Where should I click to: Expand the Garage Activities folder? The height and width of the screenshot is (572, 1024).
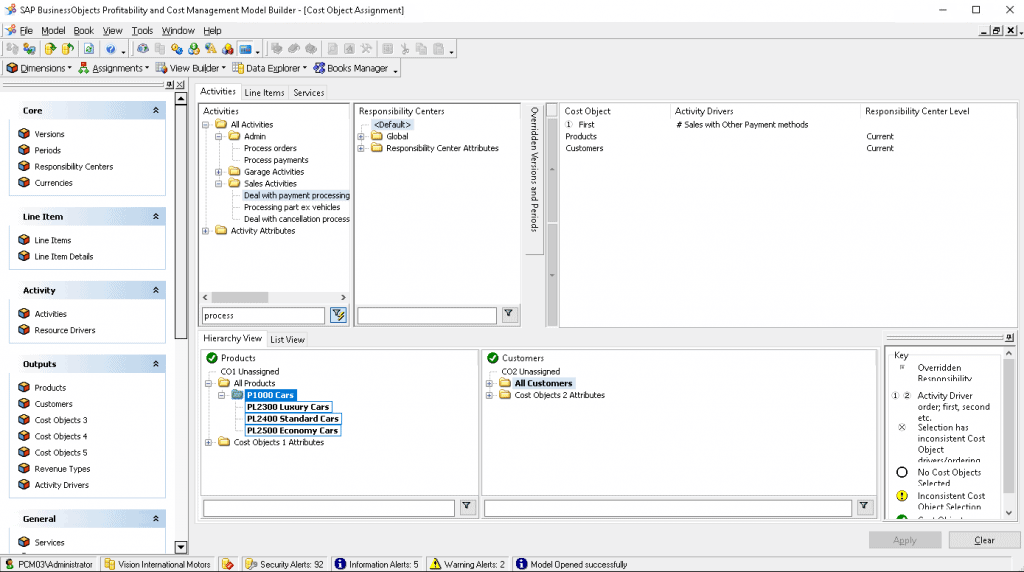[219, 172]
